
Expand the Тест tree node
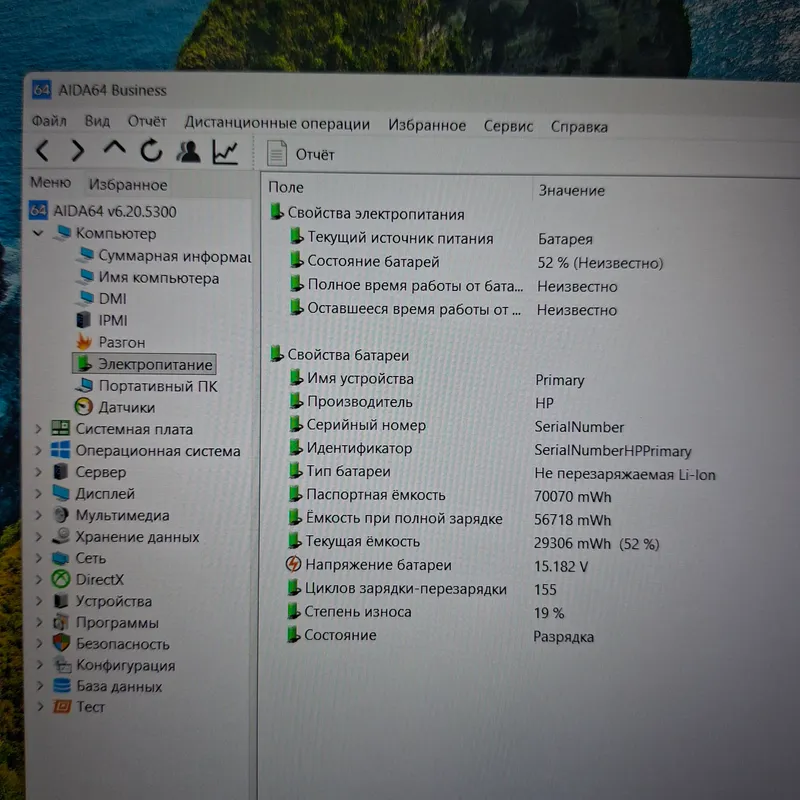pyautogui.click(x=40, y=707)
